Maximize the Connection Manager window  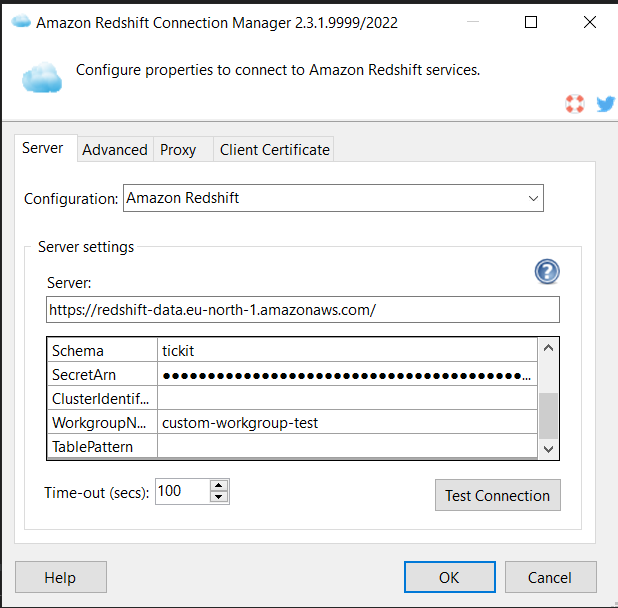531,22
